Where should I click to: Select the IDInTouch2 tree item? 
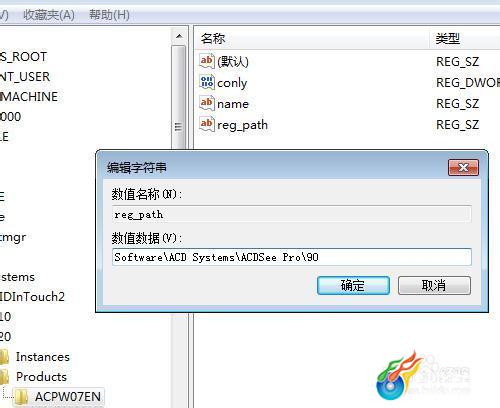[x=32, y=297]
